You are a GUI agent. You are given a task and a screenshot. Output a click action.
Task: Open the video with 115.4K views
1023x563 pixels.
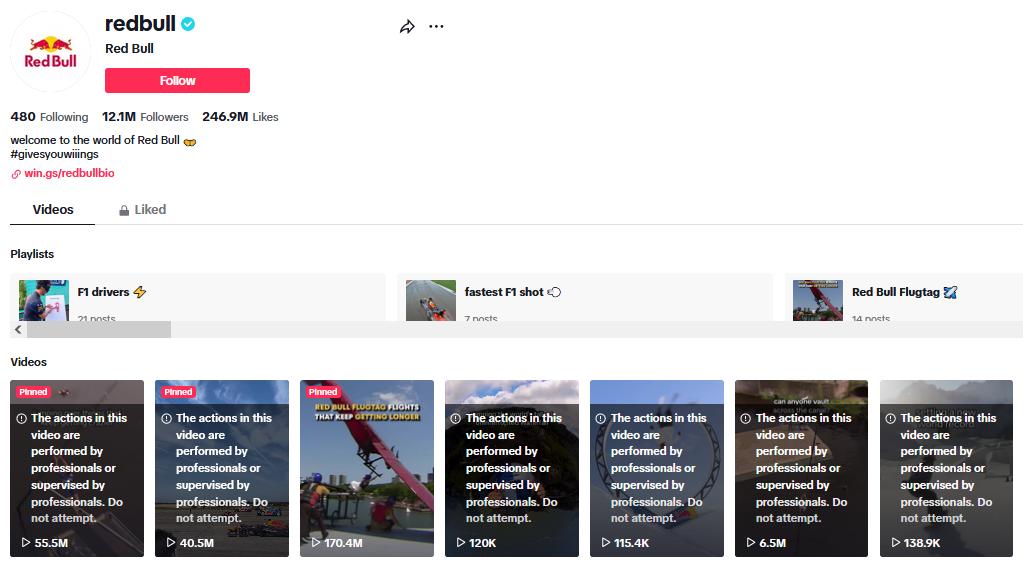[656, 468]
